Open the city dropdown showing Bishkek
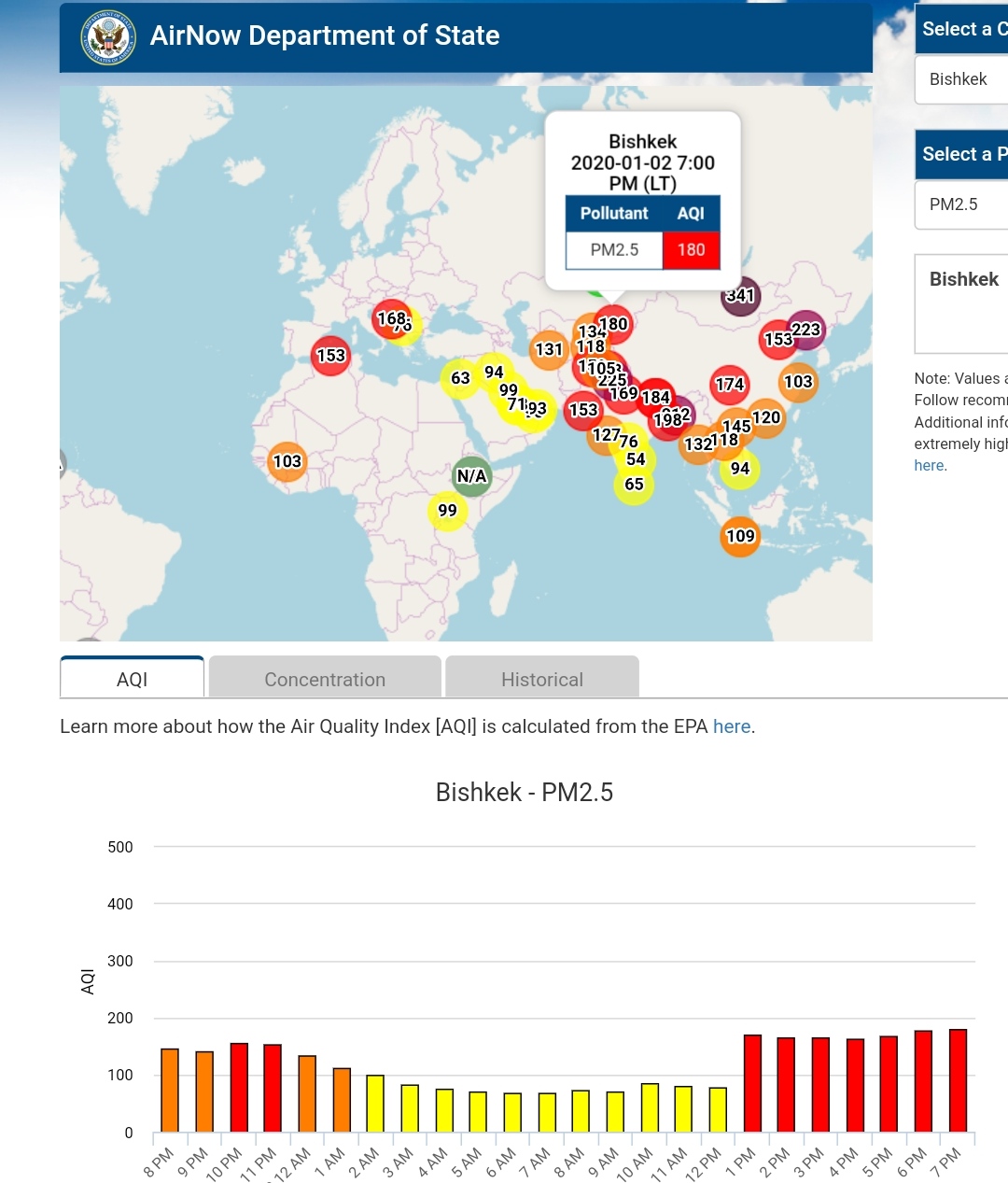The image size is (1008, 1183). click(961, 79)
